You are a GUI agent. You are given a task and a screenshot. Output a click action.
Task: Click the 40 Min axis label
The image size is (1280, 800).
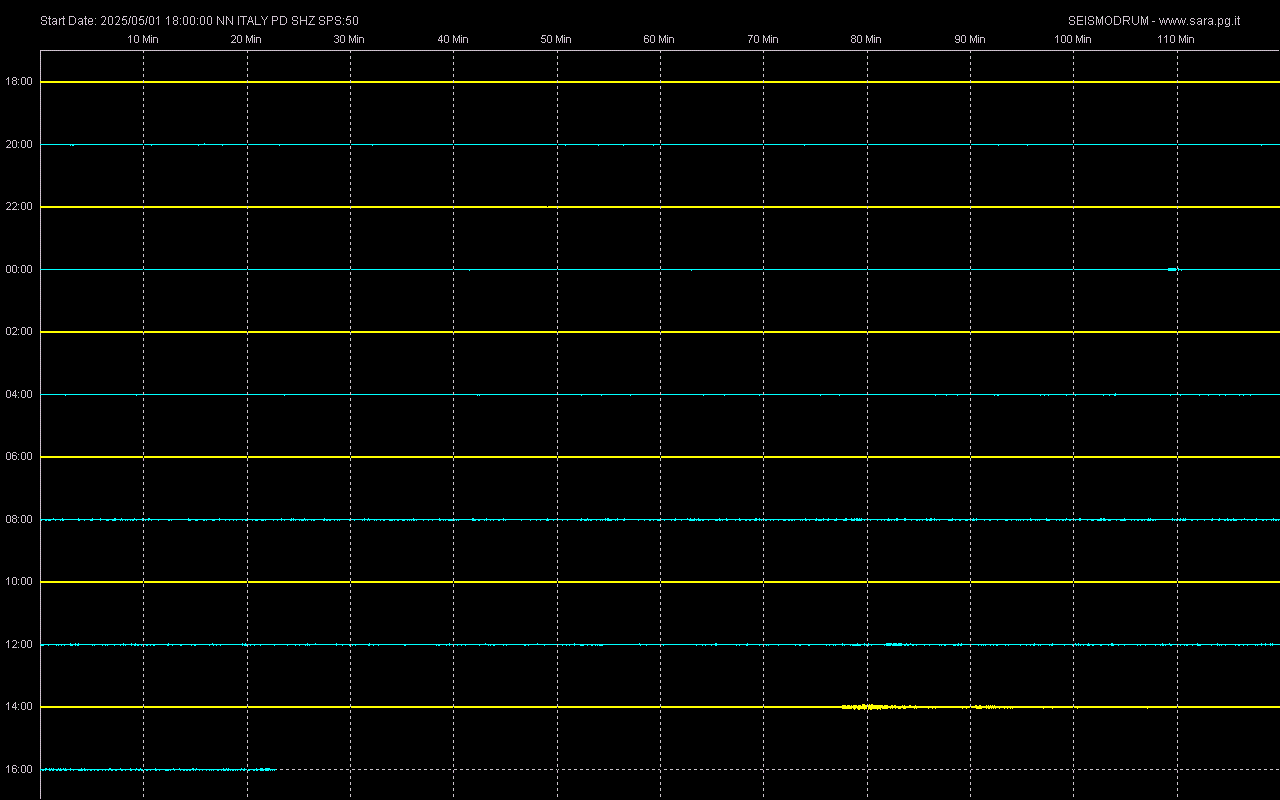(x=453, y=39)
